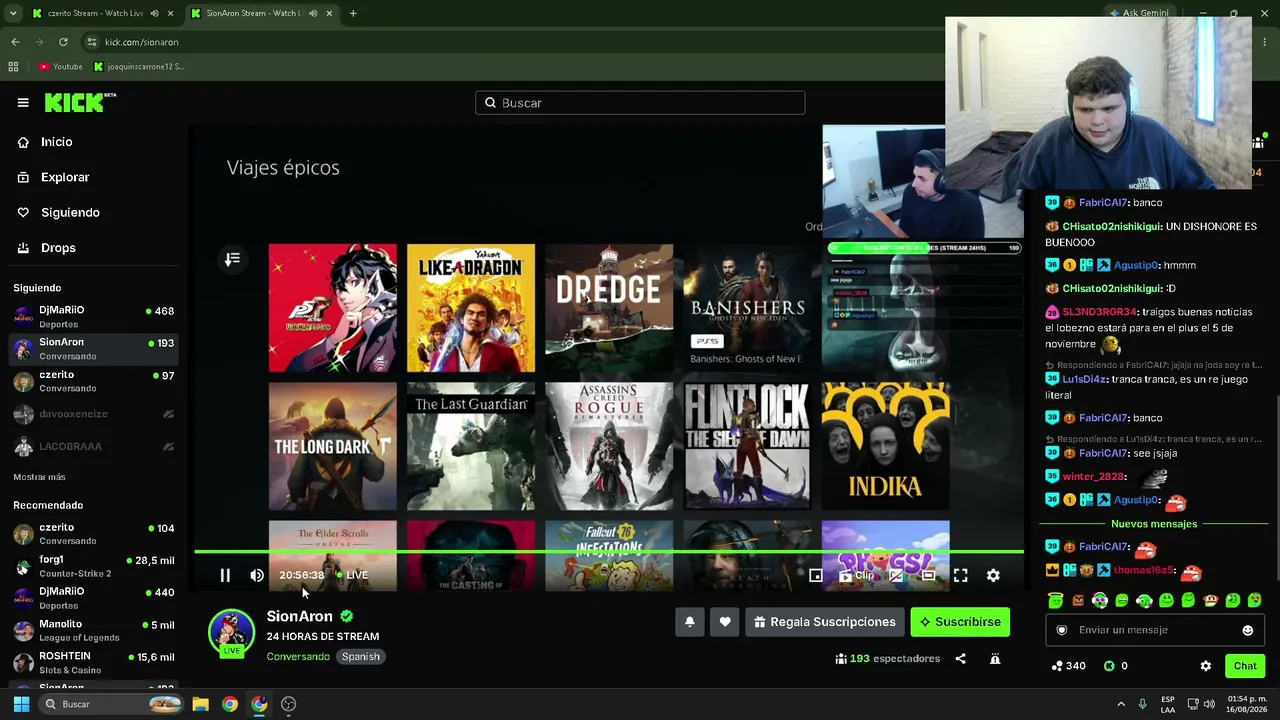Image resolution: width=1280 pixels, height=720 pixels.
Task: Open File Explorer from the taskbar
Action: click(x=200, y=704)
